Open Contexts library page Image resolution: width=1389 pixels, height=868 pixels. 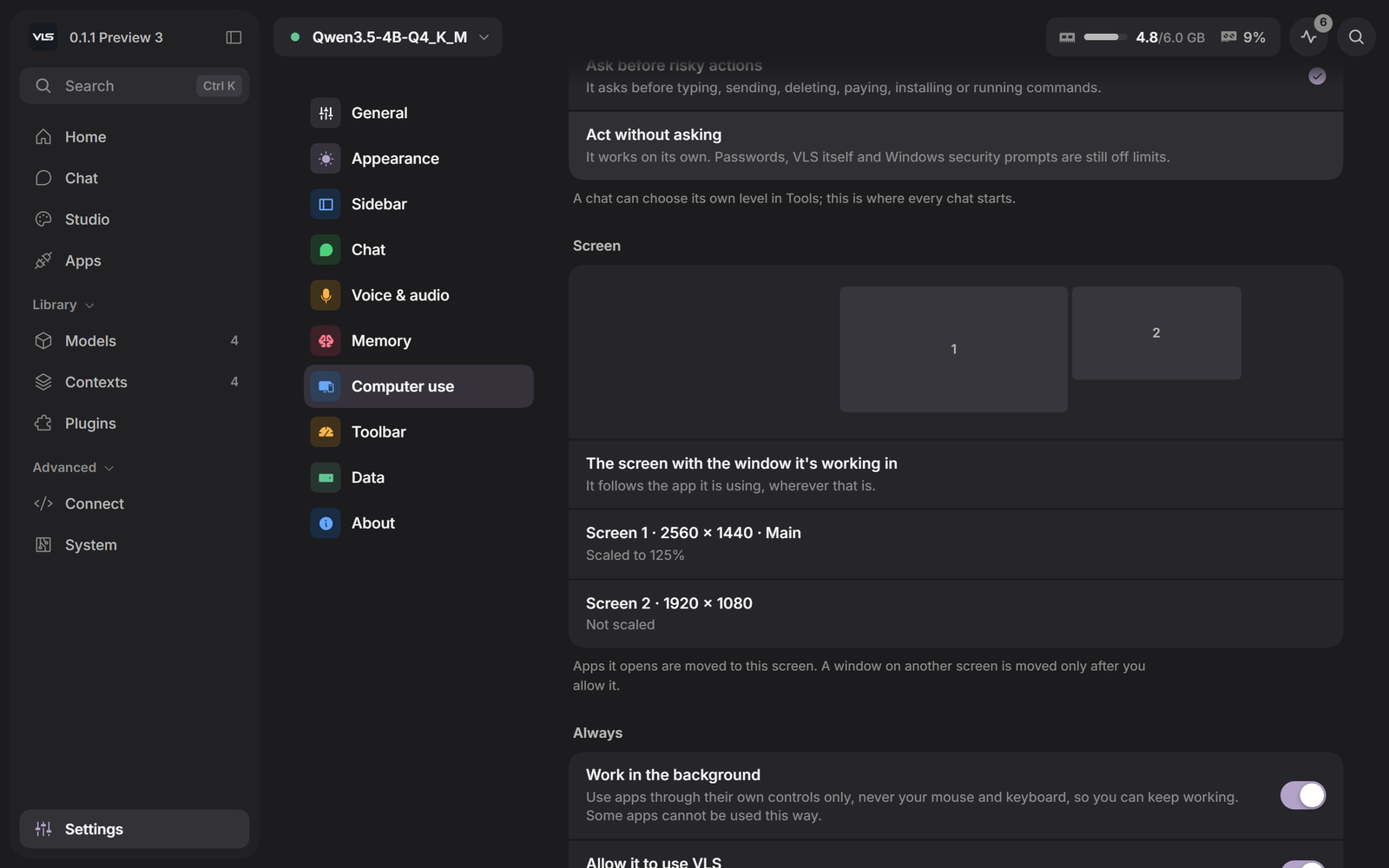(x=135, y=382)
